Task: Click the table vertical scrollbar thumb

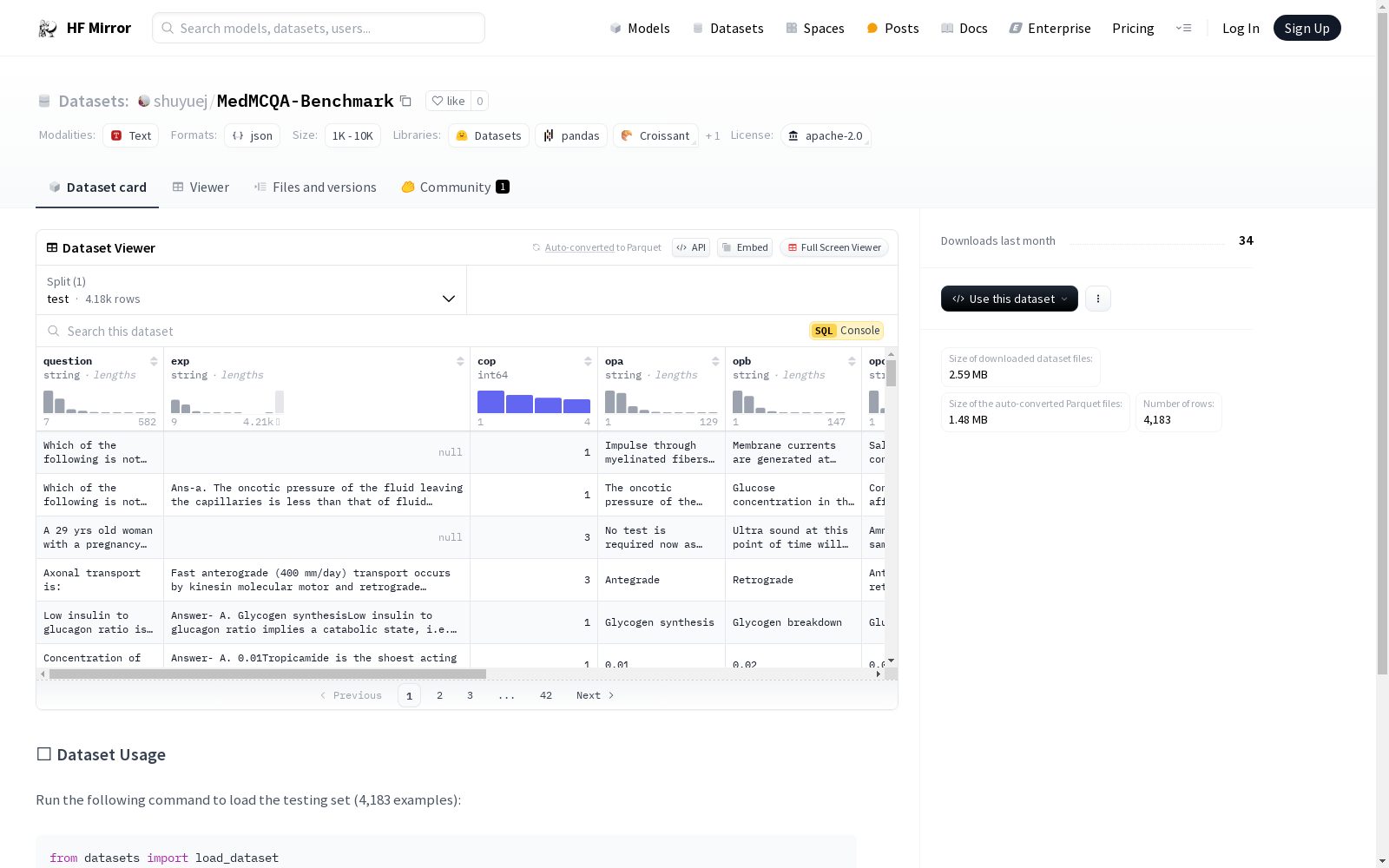Action: [891, 373]
